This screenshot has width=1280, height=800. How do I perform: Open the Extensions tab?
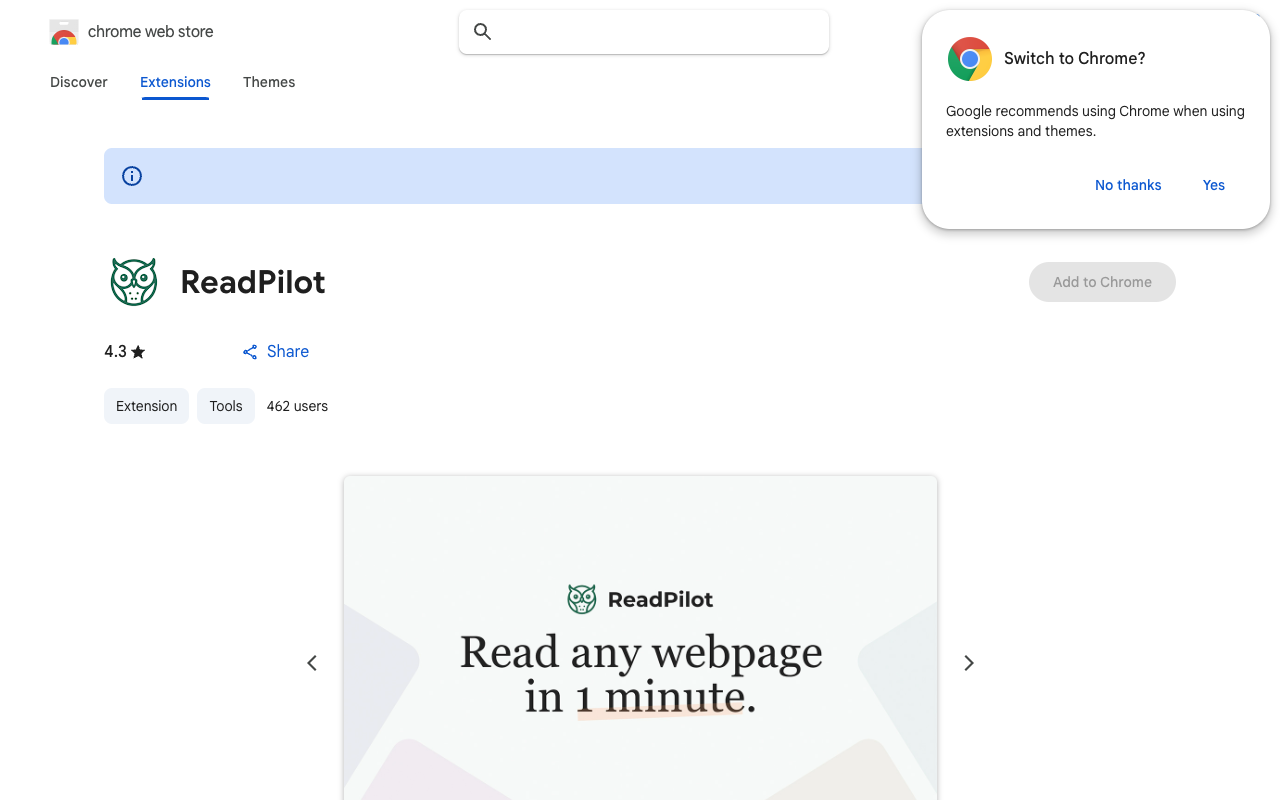175,82
